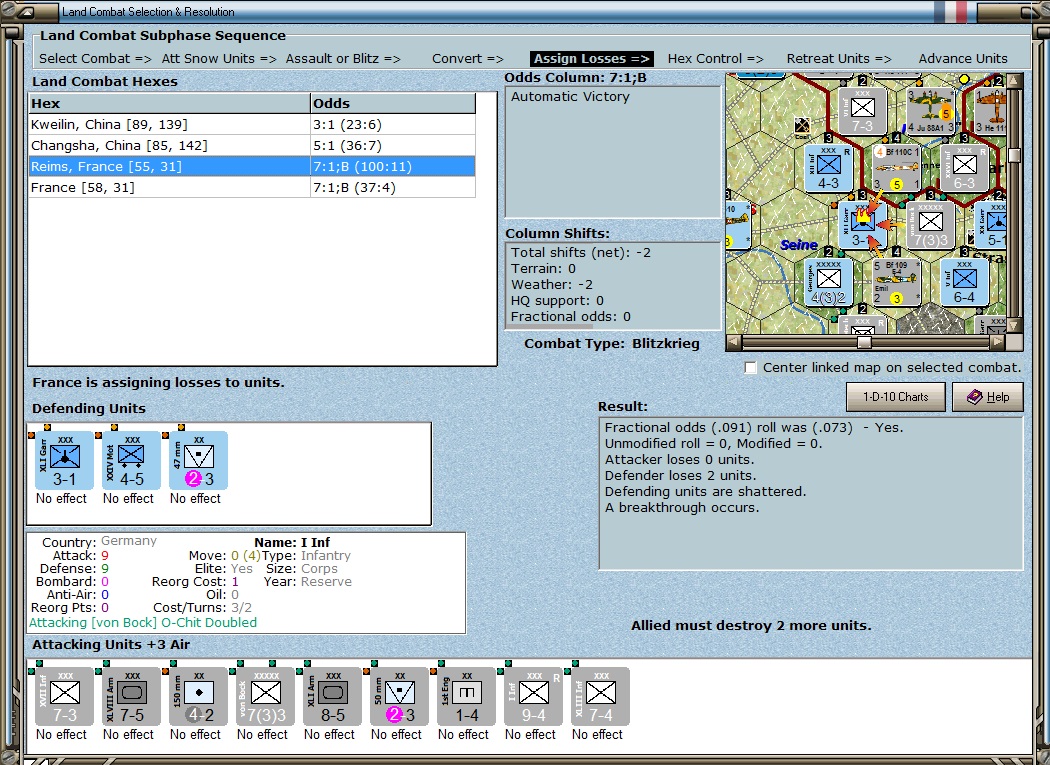Click the attacked hex with combat marker
This screenshot has height=765, width=1050.
(x=862, y=225)
